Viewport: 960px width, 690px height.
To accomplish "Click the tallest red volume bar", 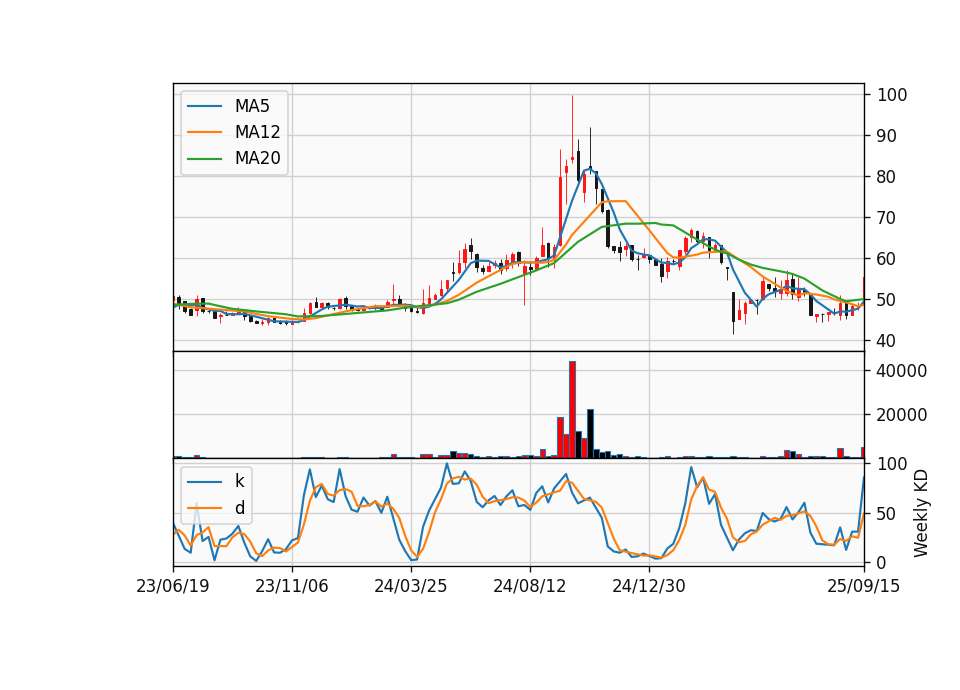I will point(572,410).
